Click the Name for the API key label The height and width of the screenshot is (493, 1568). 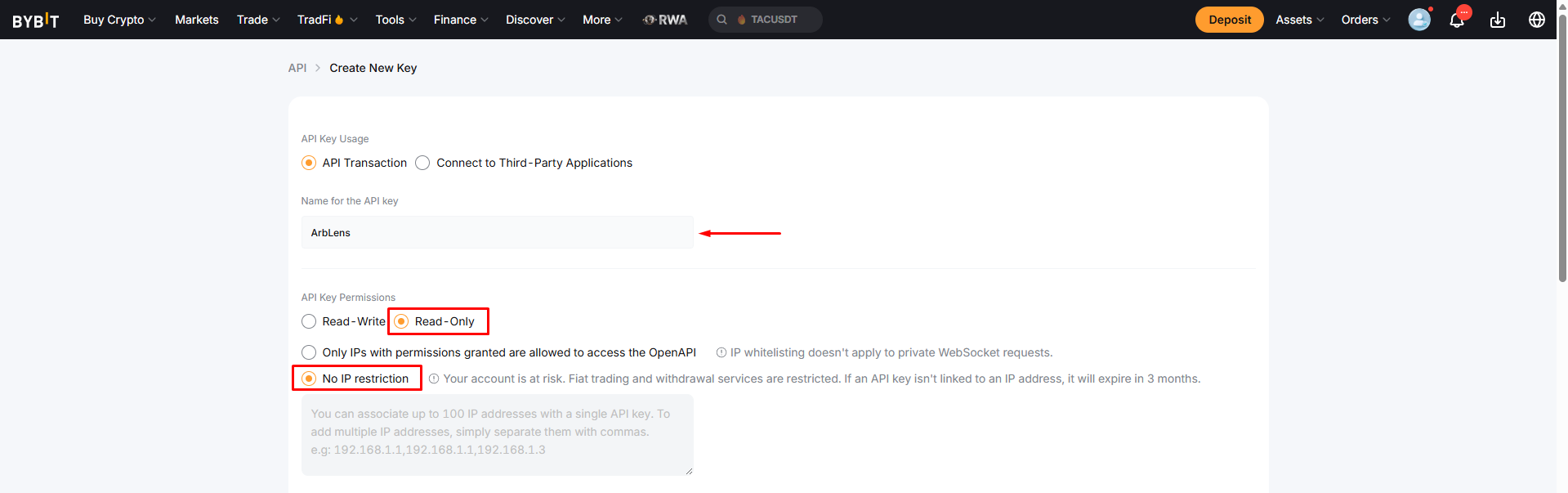coord(350,201)
